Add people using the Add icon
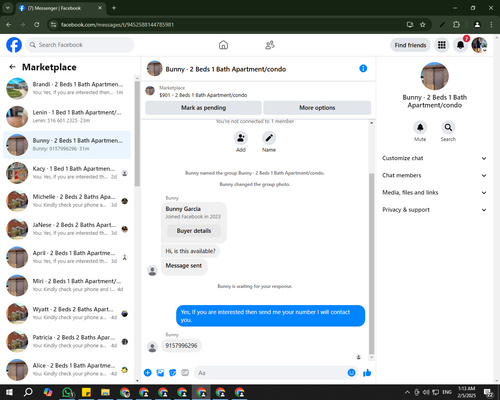500x400 pixels. pyautogui.click(x=241, y=138)
